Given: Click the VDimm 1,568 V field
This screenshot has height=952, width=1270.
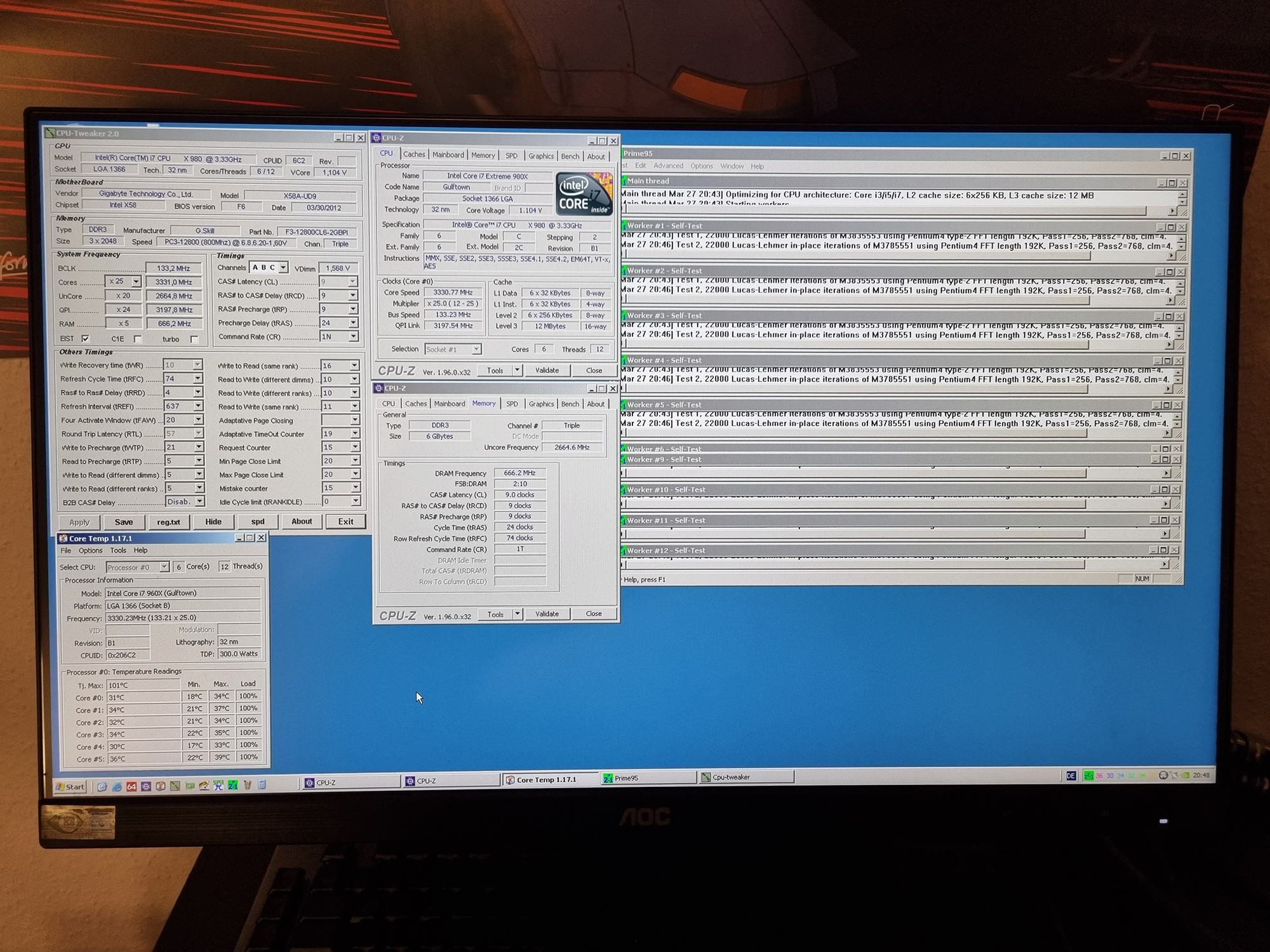Looking at the screenshot, I should pyautogui.click(x=338, y=268).
